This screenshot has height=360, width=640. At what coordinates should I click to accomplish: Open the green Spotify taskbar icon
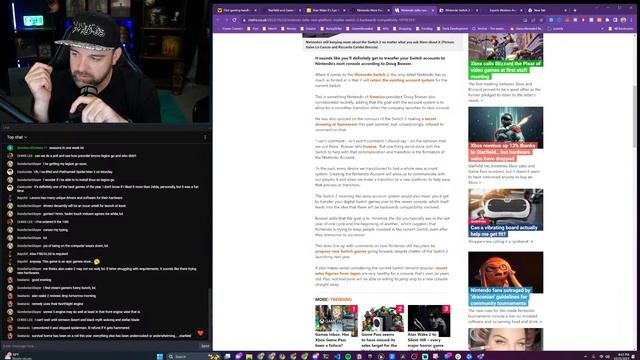(x=348, y=356)
